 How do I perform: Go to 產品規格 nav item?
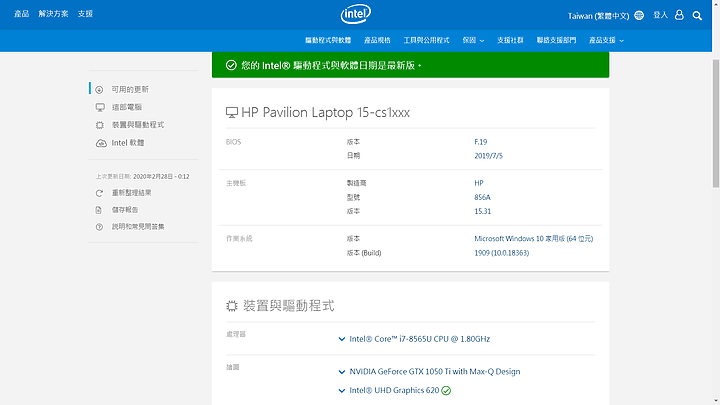click(377, 40)
